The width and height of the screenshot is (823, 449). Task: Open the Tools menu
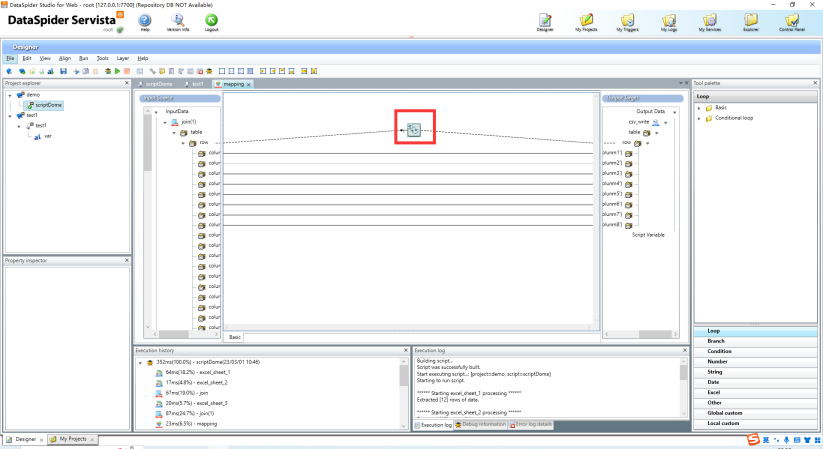tap(102, 58)
